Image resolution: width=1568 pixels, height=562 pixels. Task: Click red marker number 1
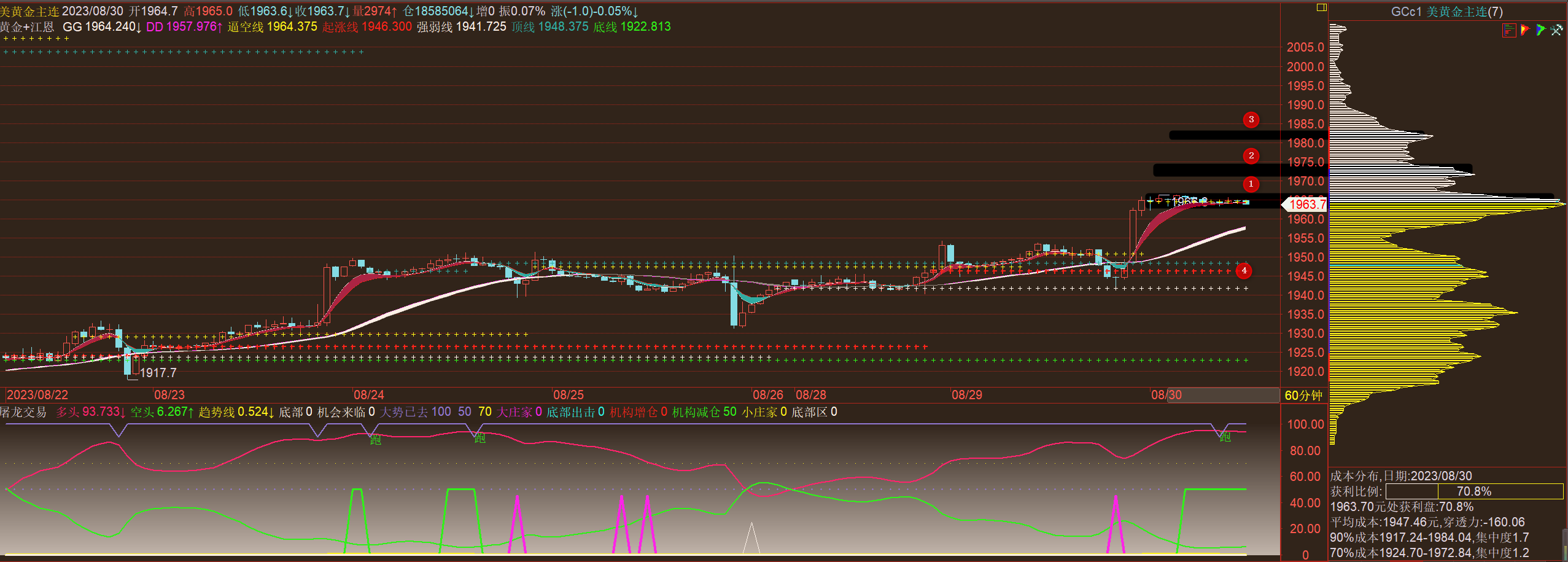tap(1251, 184)
